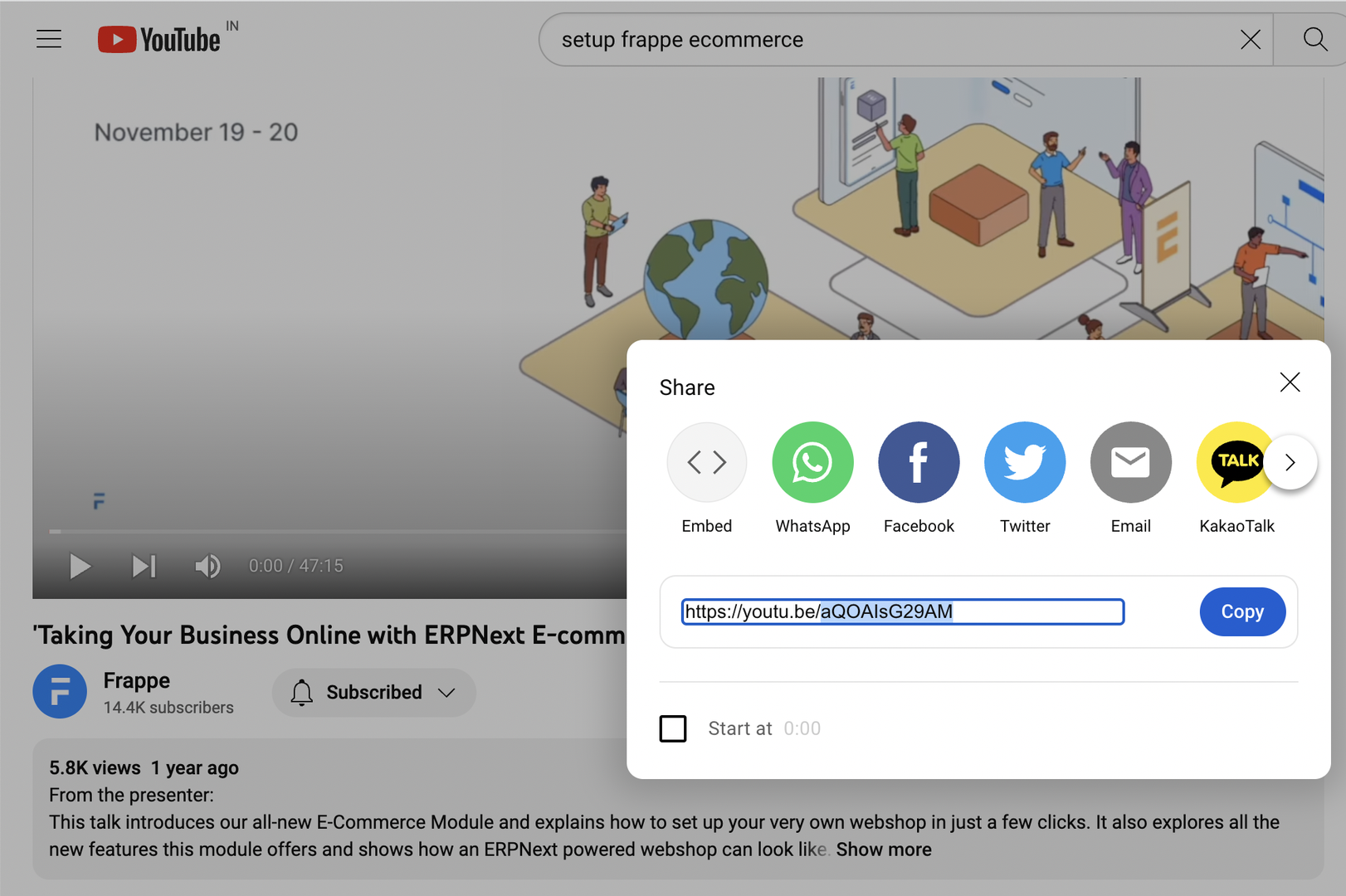Click the youtu.be share link field
This screenshot has height=896, width=1346.
pyautogui.click(x=903, y=611)
